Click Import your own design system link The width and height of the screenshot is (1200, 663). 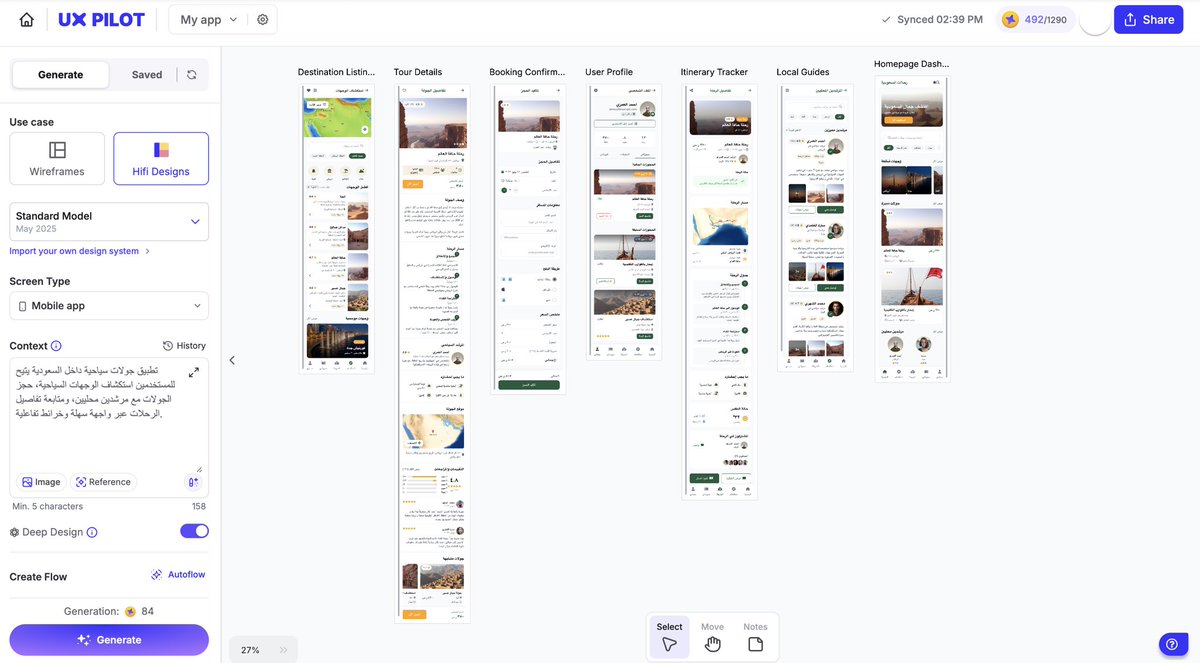[79, 251]
